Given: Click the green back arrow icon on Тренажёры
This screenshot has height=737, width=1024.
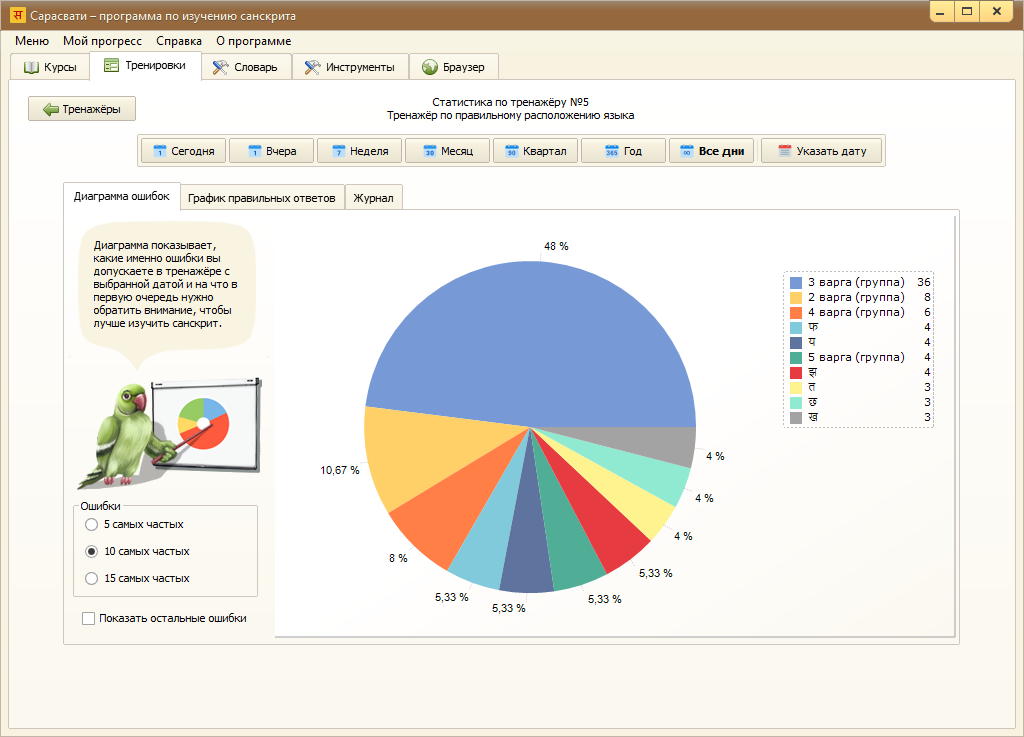Looking at the screenshot, I should point(50,109).
